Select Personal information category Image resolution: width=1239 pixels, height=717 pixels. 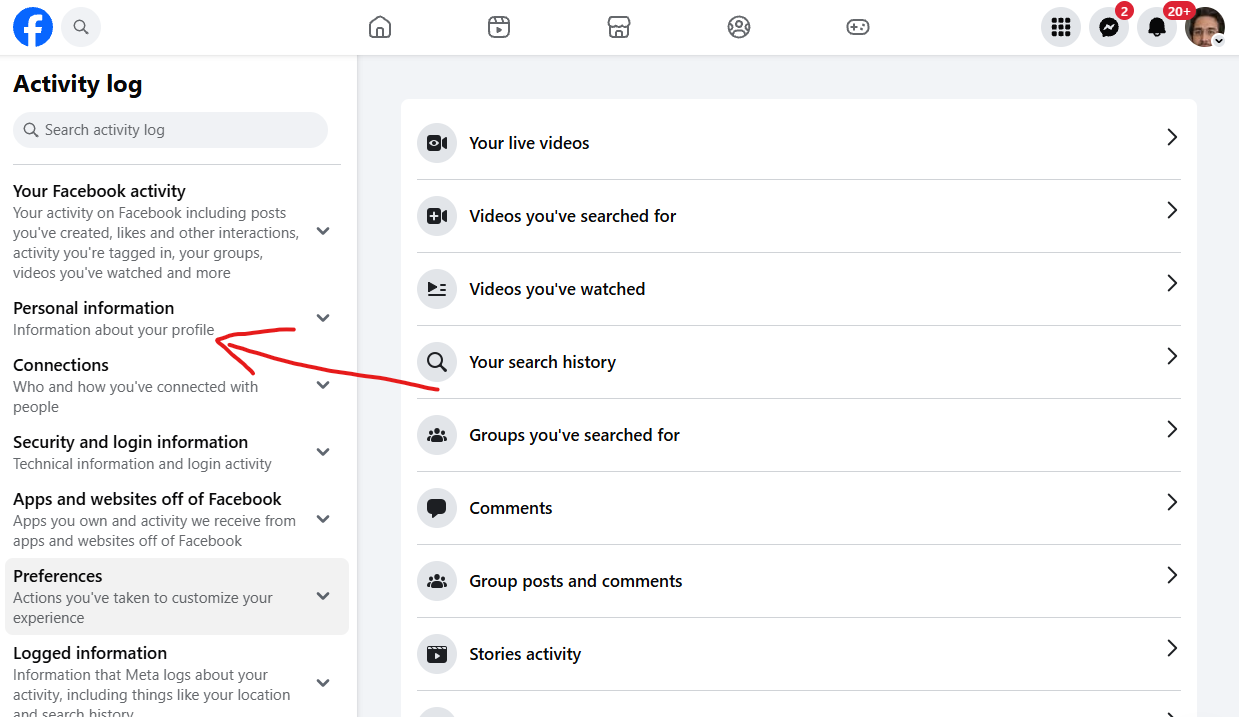click(x=177, y=318)
